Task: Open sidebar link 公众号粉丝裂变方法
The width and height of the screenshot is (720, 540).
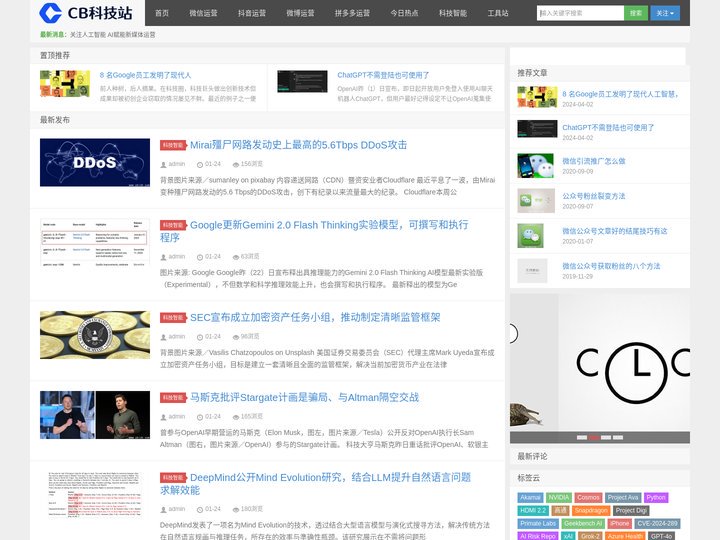Action: pyautogui.click(x=594, y=196)
